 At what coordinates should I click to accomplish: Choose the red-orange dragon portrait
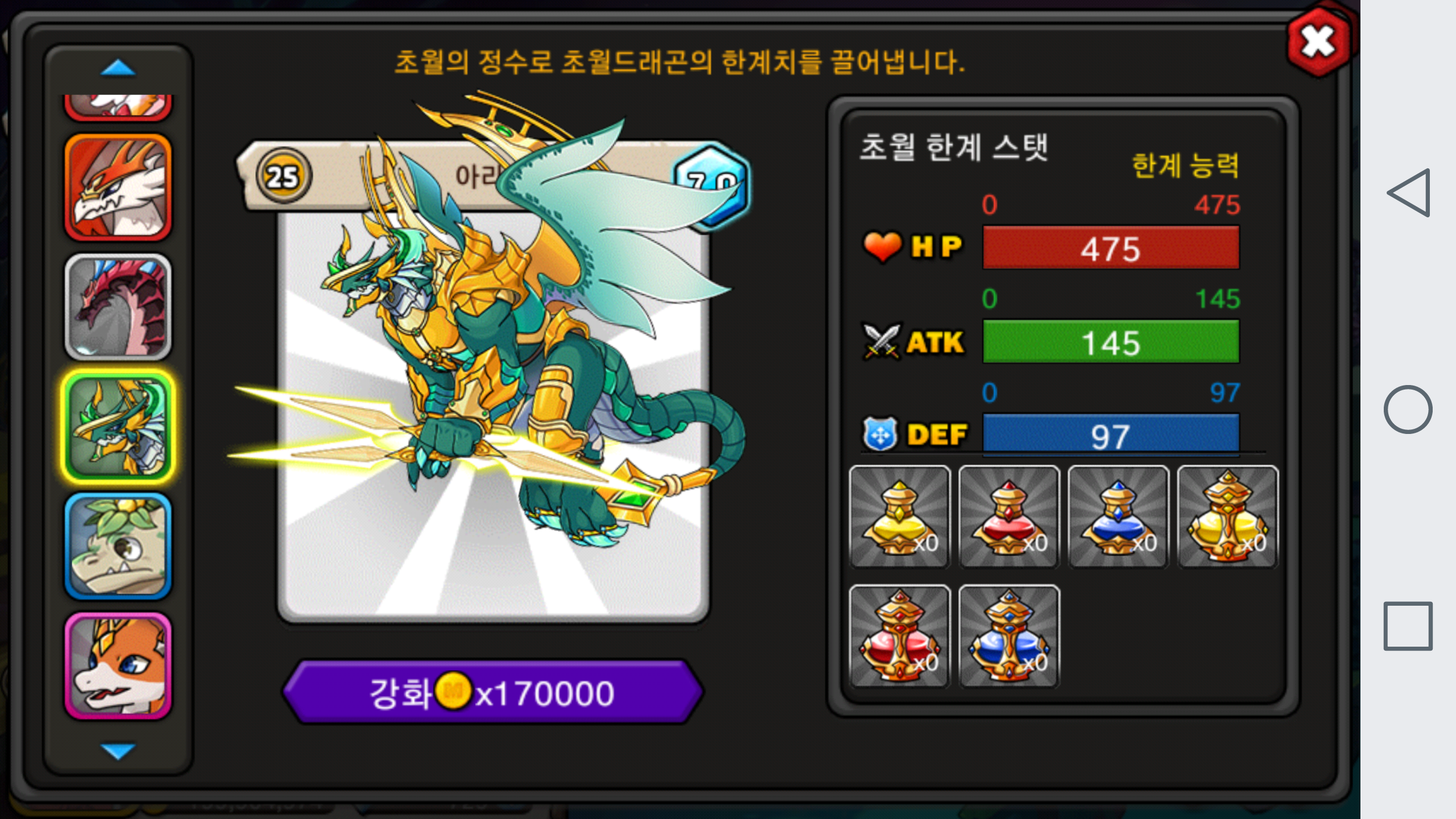click(x=118, y=188)
